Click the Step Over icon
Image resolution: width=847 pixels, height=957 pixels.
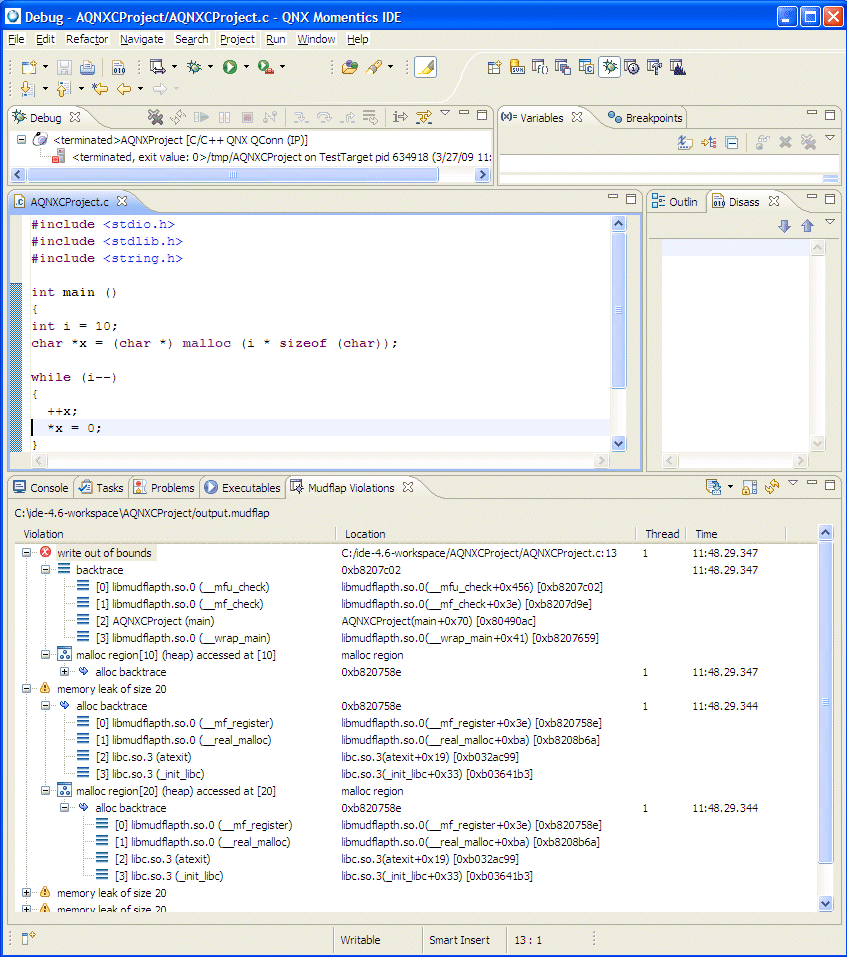tap(323, 117)
